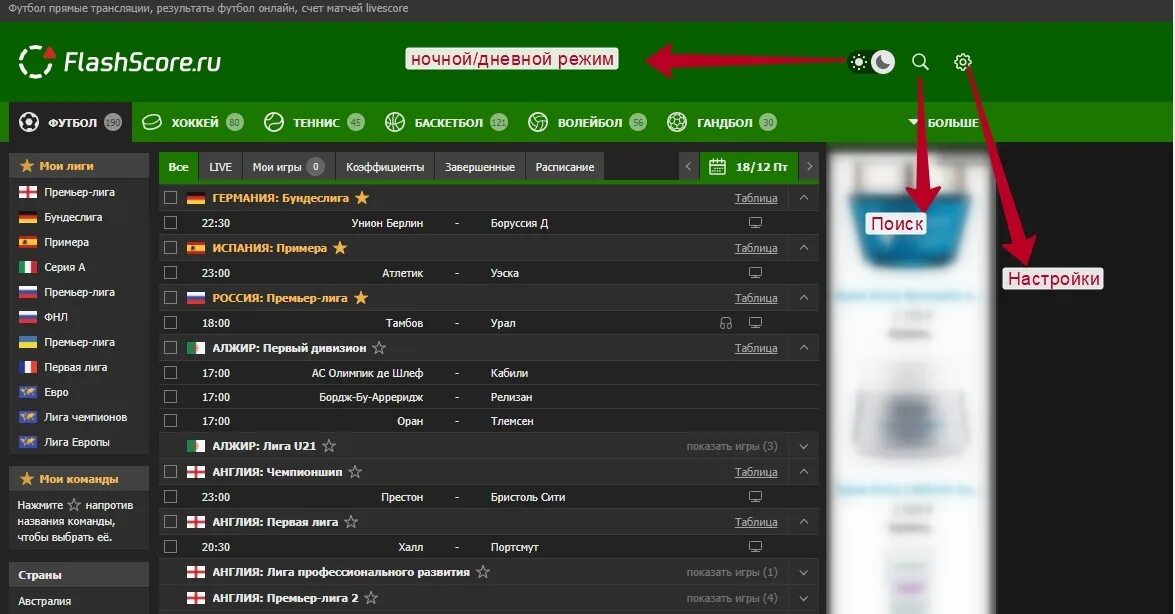Open Таблица link for Бундеслига
The image size is (1175, 614).
pos(755,198)
